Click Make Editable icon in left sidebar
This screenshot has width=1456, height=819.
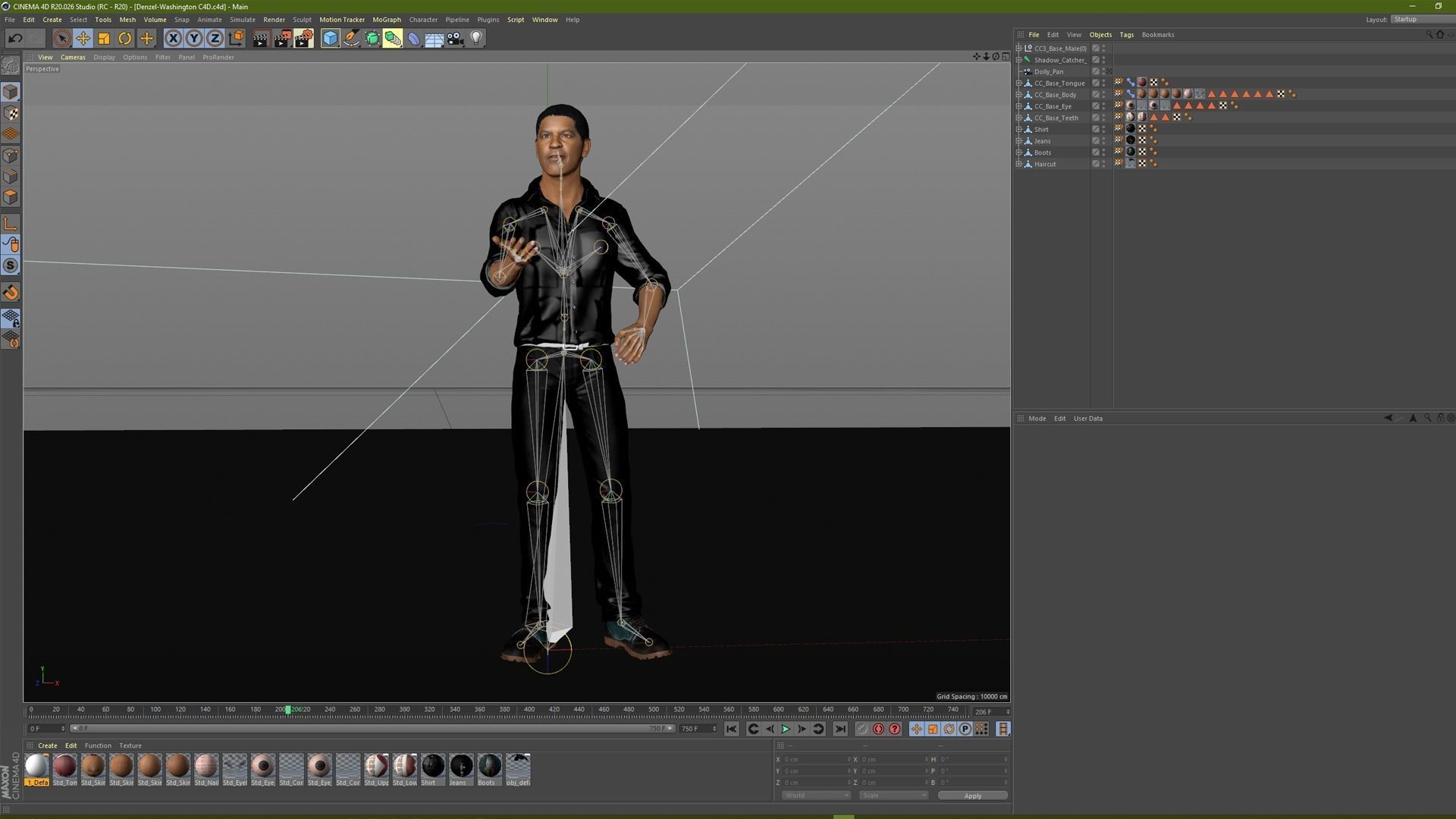[x=11, y=66]
